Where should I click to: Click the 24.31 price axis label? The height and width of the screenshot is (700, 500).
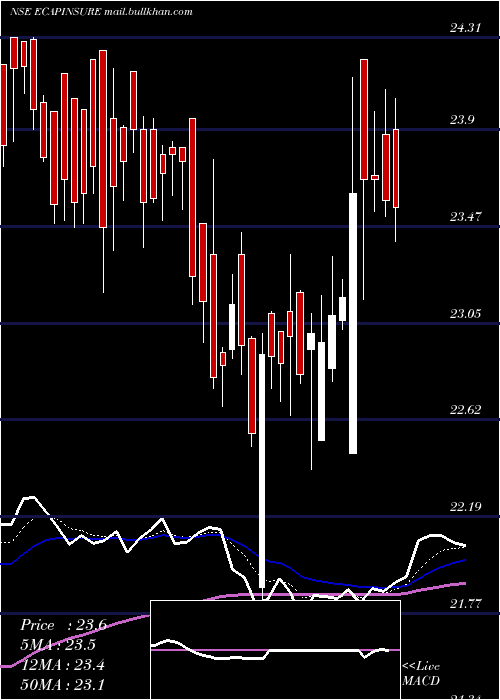coord(465,28)
